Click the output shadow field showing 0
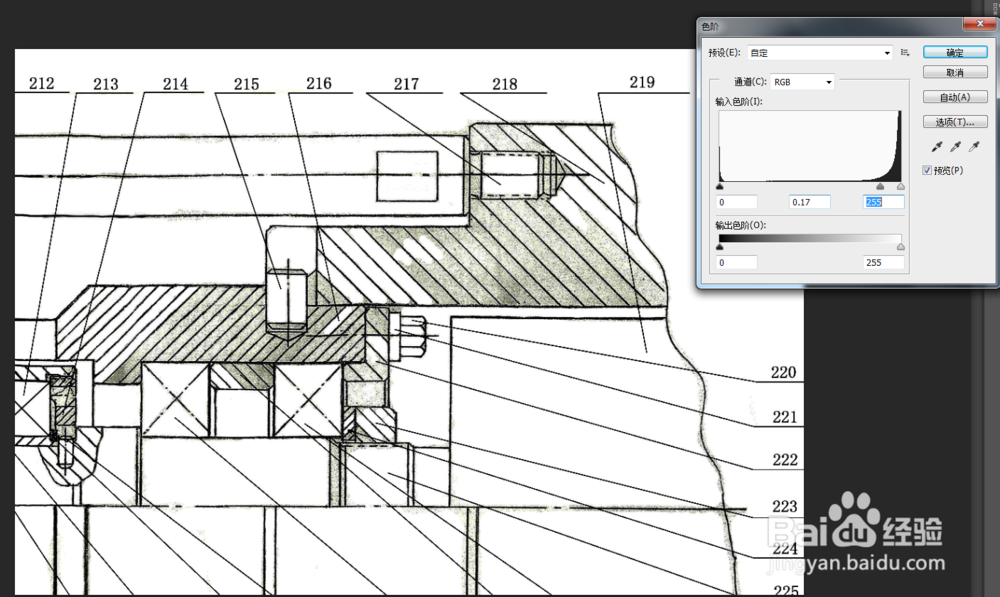The width and height of the screenshot is (1000, 597). coord(737,262)
